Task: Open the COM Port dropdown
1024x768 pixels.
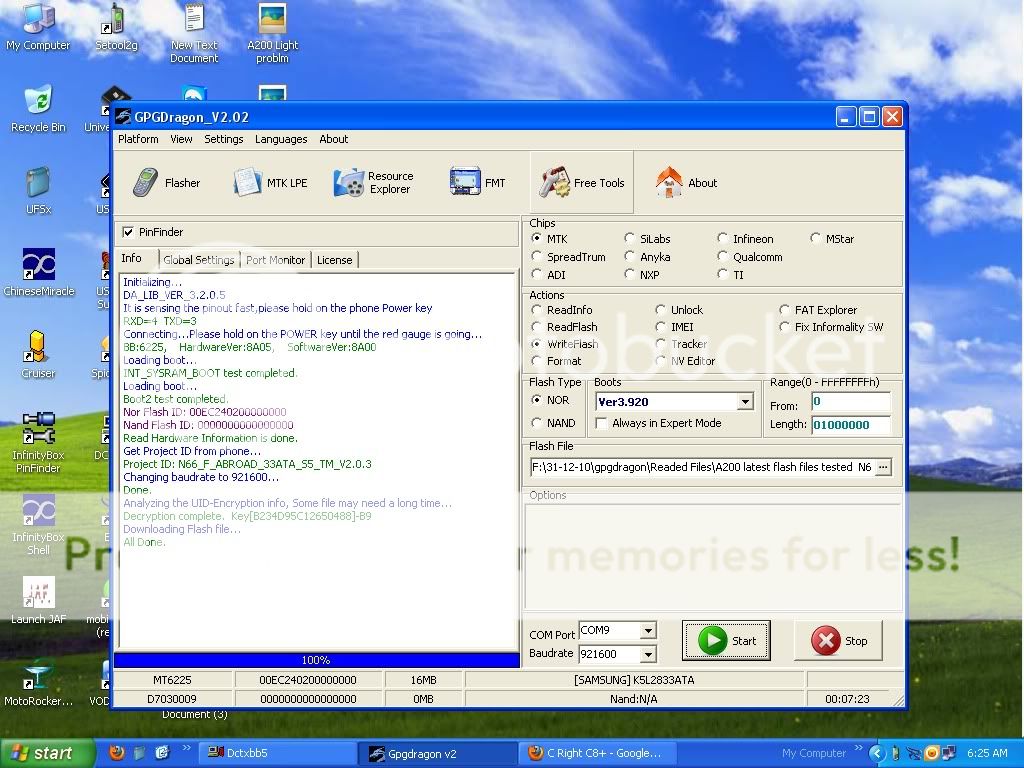Action: tap(648, 631)
